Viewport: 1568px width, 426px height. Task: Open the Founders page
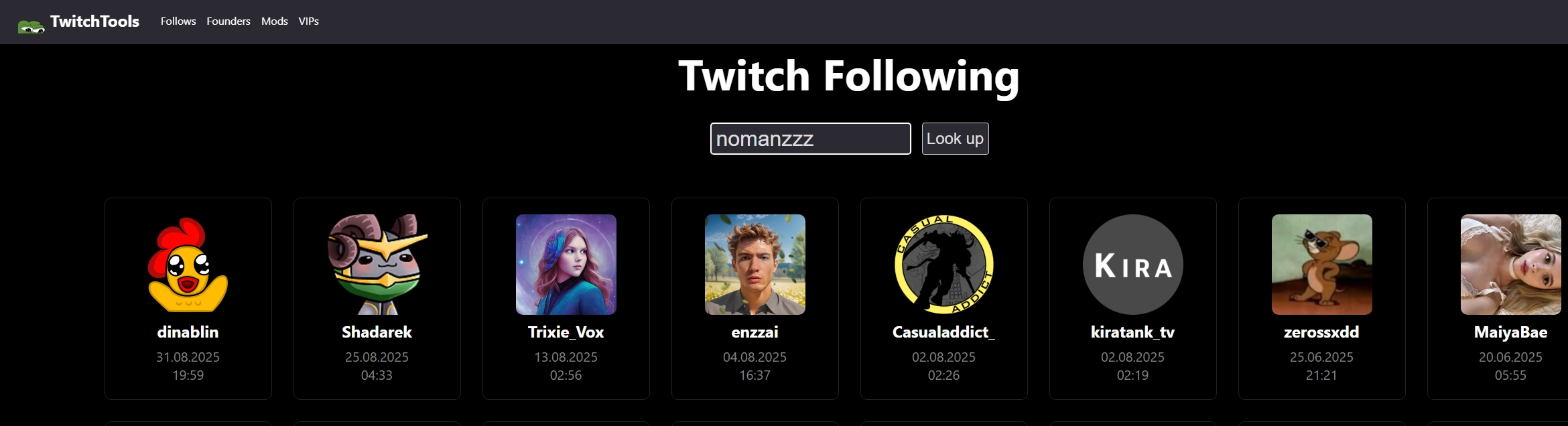[228, 21]
